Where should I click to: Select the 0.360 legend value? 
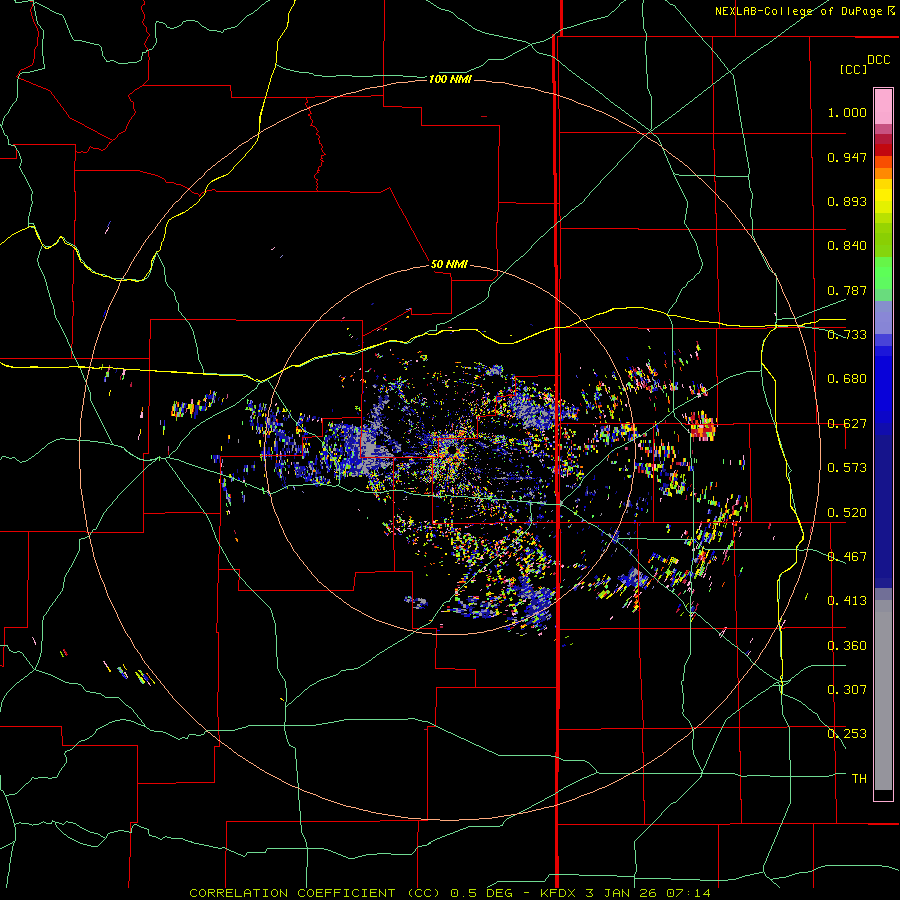pos(847,646)
